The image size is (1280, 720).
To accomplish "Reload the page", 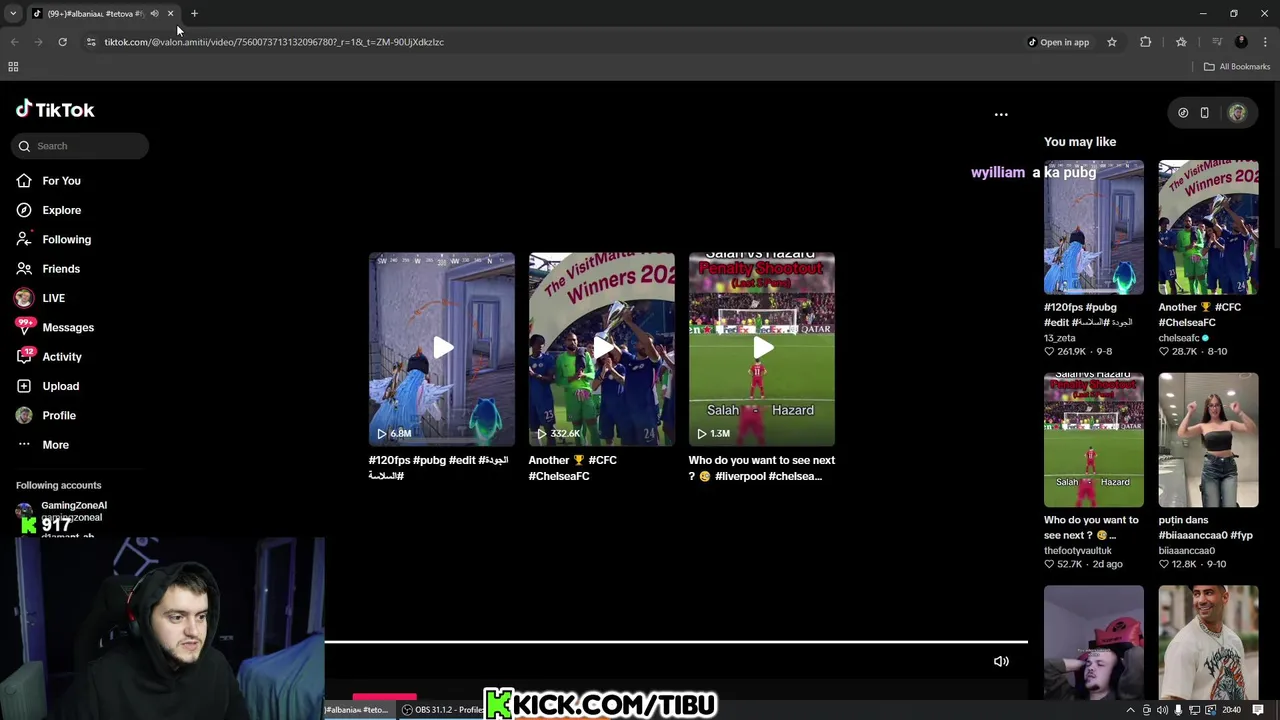I will pyautogui.click(x=62, y=42).
